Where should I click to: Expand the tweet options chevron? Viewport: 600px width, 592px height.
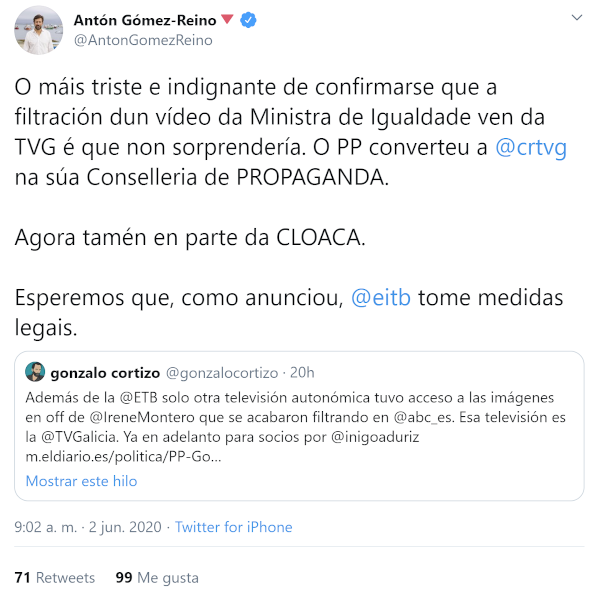pos(577,17)
